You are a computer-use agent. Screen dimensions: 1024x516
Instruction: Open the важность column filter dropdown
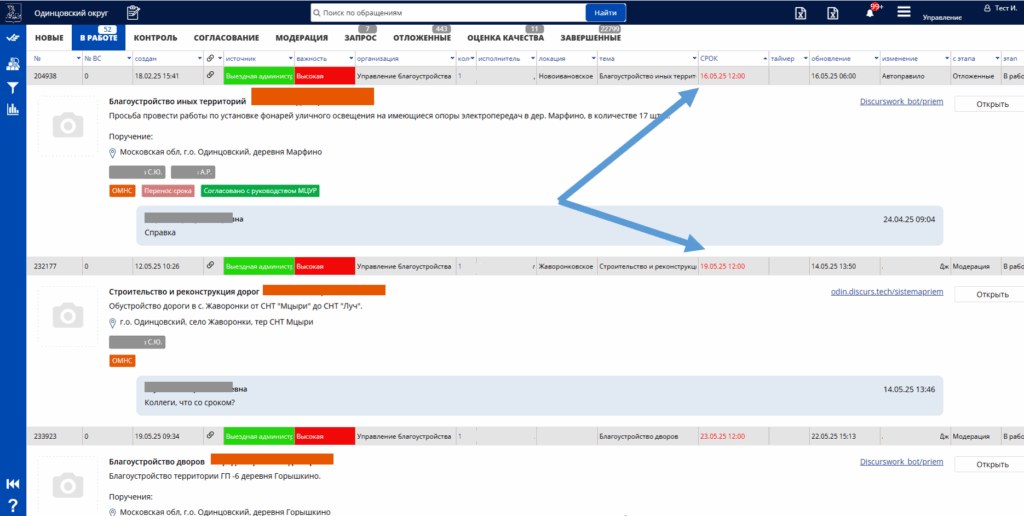(x=351, y=59)
